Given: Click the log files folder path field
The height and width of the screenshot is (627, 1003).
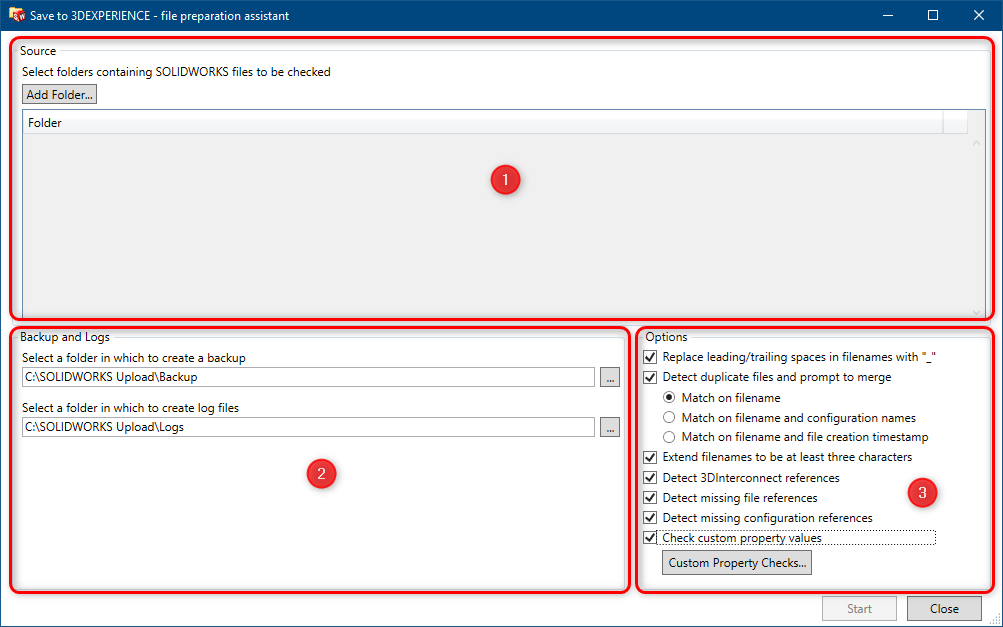Looking at the screenshot, I should [308, 427].
